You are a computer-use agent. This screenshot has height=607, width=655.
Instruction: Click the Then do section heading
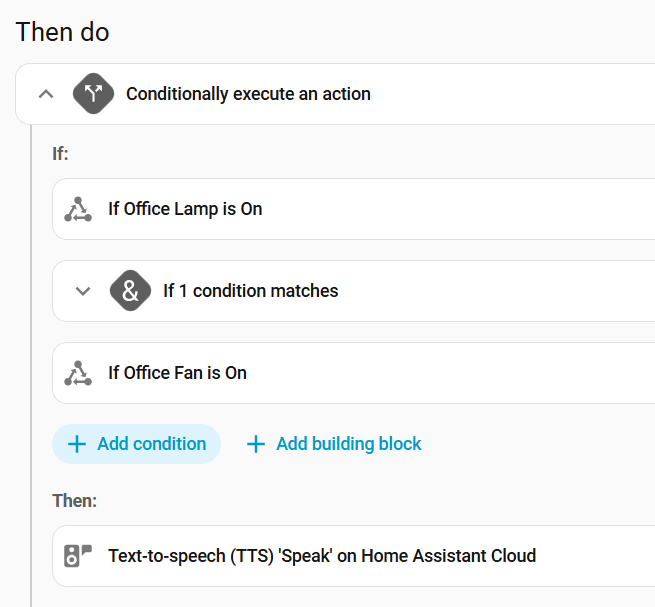(x=62, y=32)
